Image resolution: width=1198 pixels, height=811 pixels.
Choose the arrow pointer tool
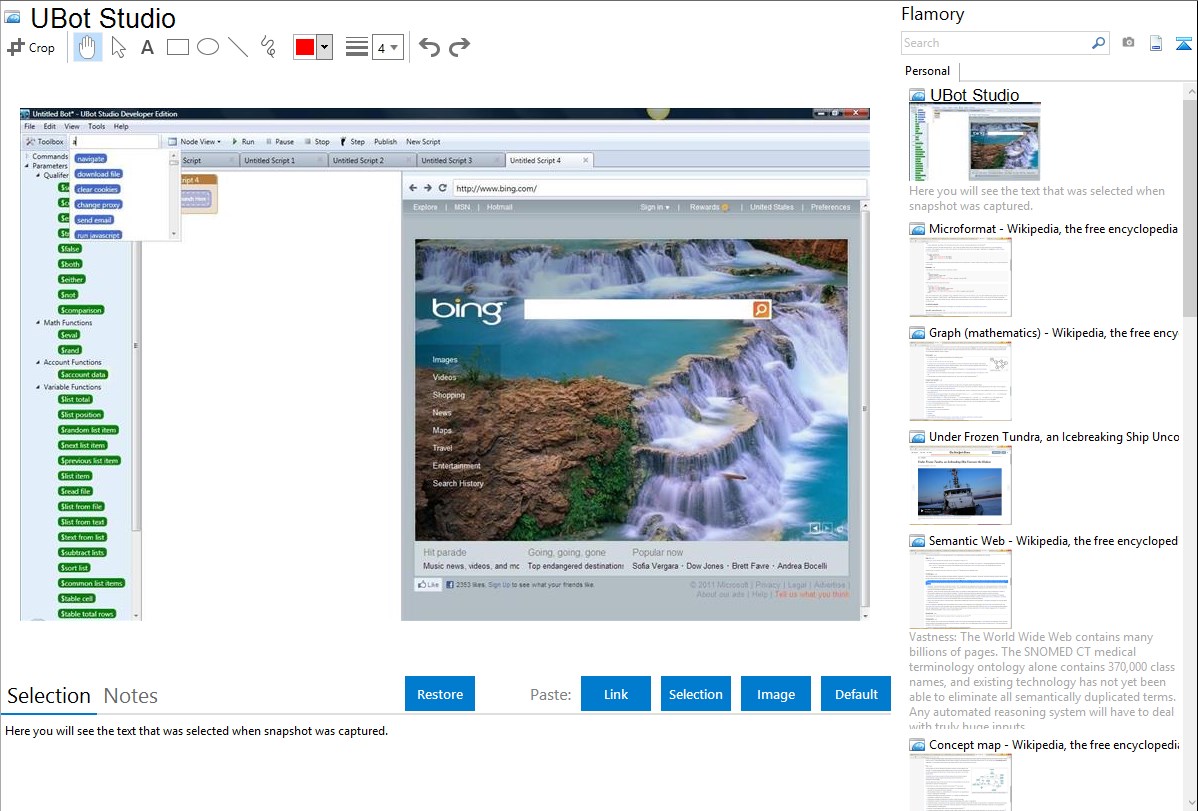[x=118, y=47]
